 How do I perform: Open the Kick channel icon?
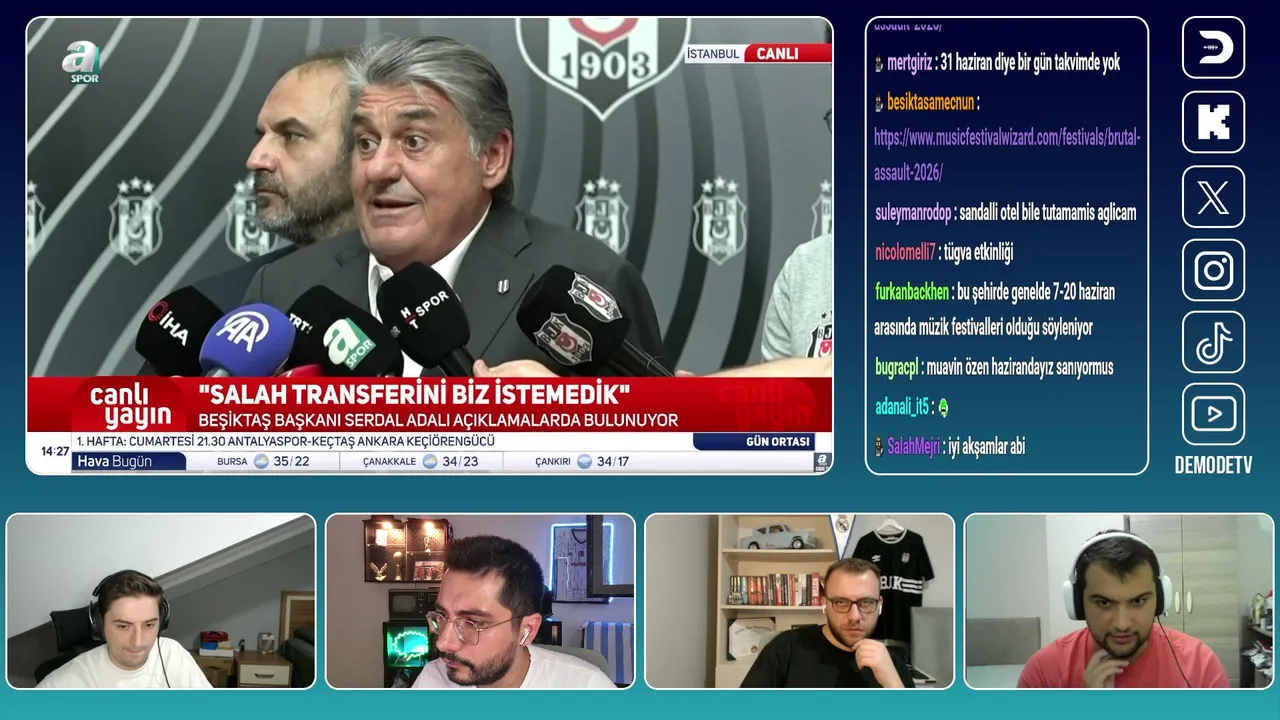[x=1213, y=122]
